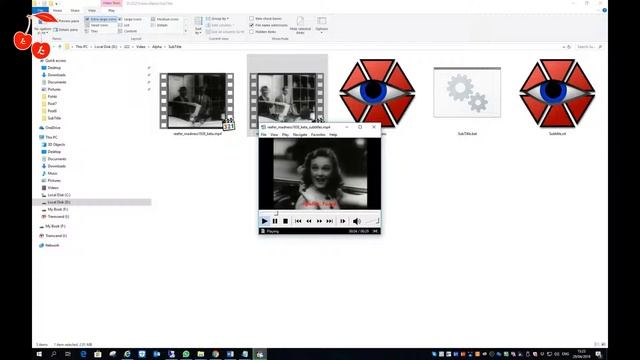Switch to Explorer Share ribbon tab

click(75, 10)
